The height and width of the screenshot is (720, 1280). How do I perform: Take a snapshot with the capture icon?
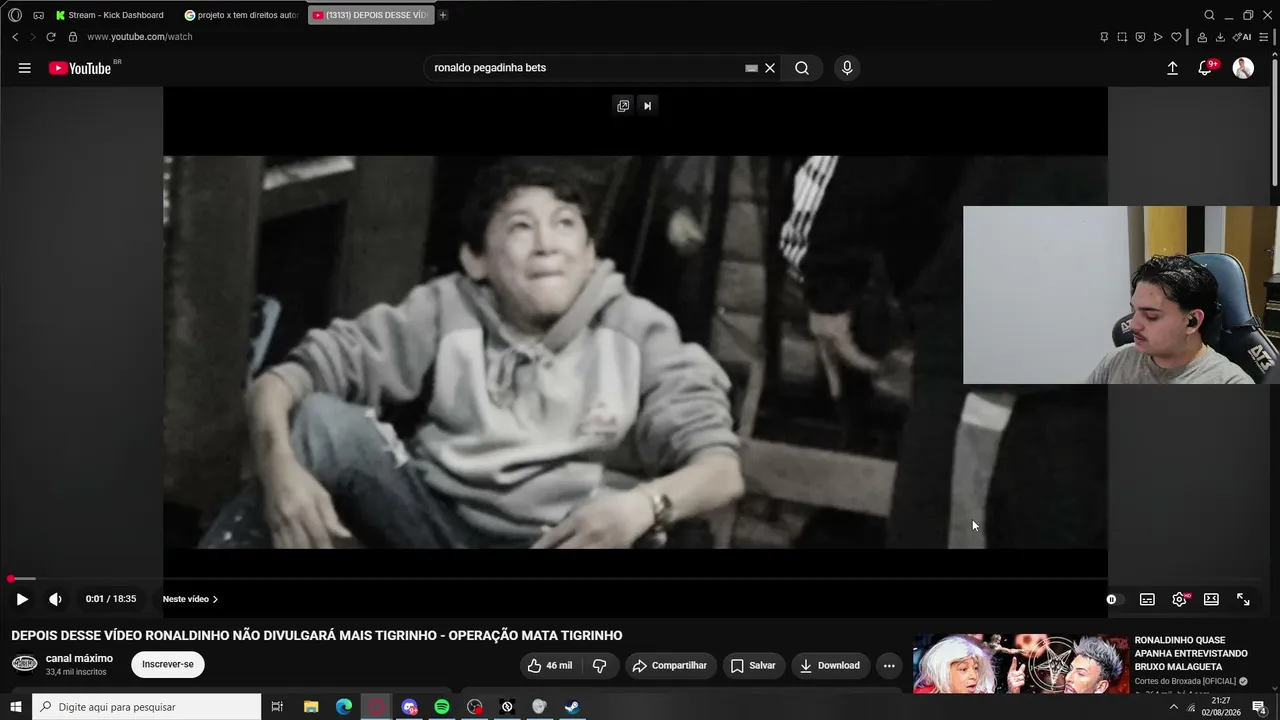pos(1122,37)
